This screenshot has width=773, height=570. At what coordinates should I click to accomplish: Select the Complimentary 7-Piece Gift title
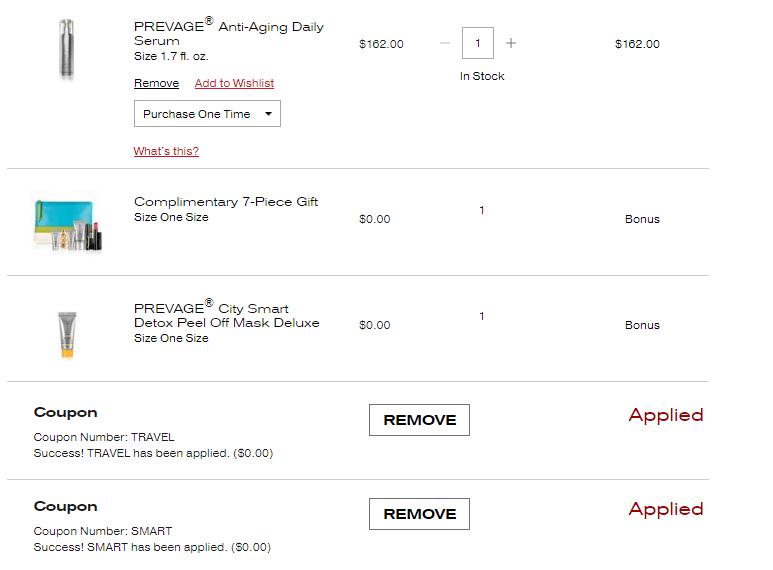click(226, 201)
